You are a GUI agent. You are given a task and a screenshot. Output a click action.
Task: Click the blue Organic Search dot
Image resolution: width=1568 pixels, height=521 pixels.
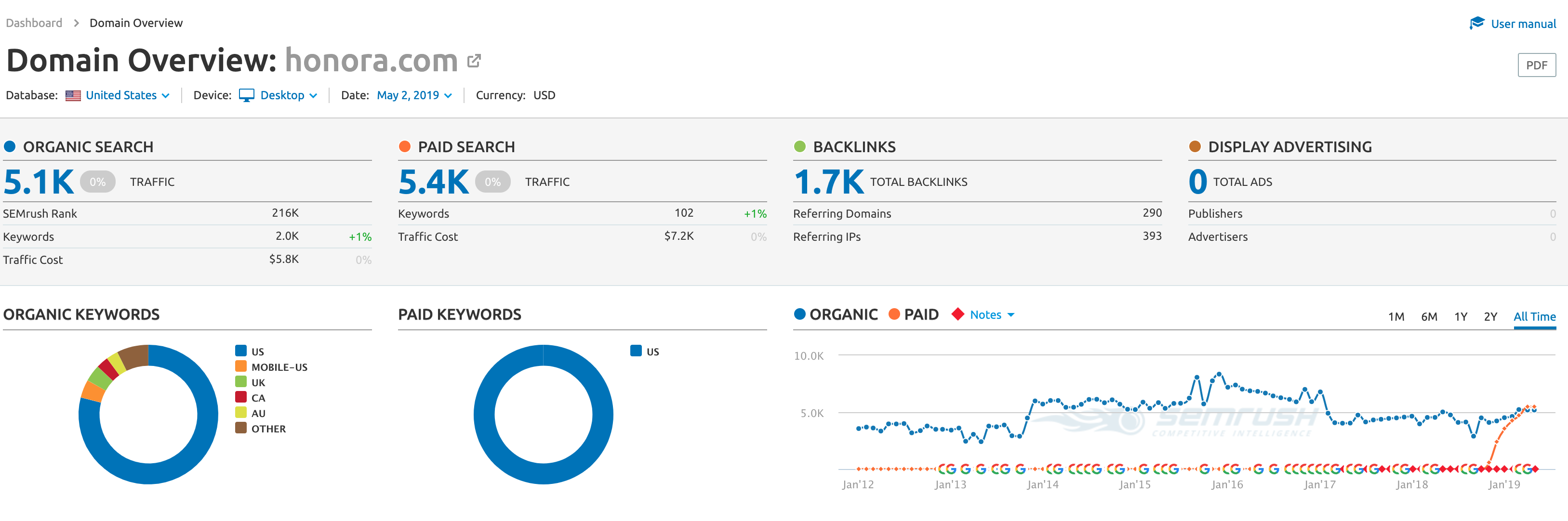pos(10,146)
